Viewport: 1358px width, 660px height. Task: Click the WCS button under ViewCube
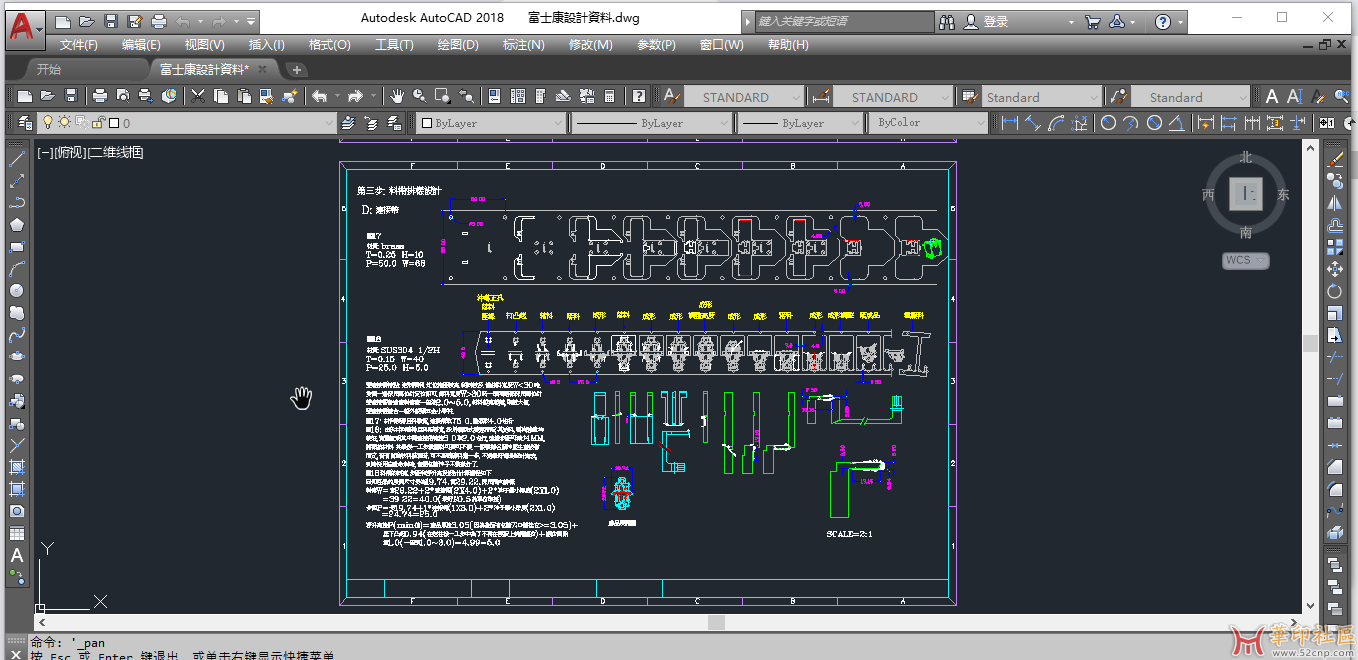tap(1245, 260)
